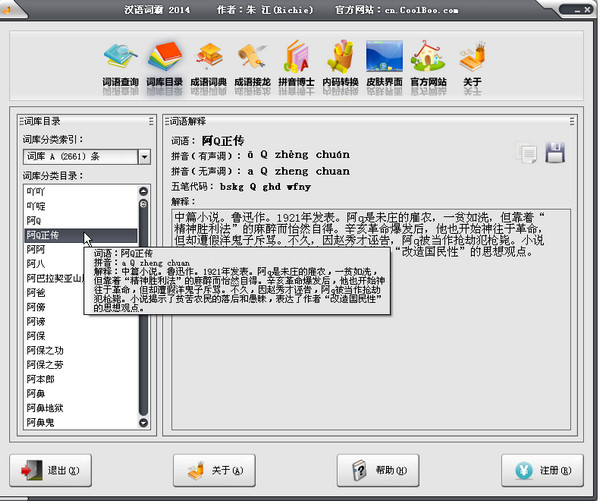Click 词库目录 panel grip icon

[151, 121]
